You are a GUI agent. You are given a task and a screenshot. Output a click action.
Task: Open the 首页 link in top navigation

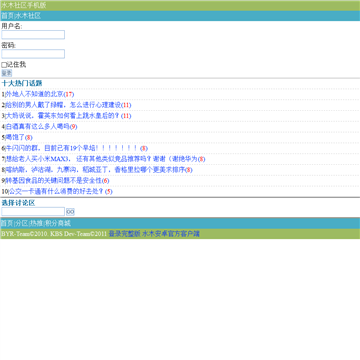(8, 16)
